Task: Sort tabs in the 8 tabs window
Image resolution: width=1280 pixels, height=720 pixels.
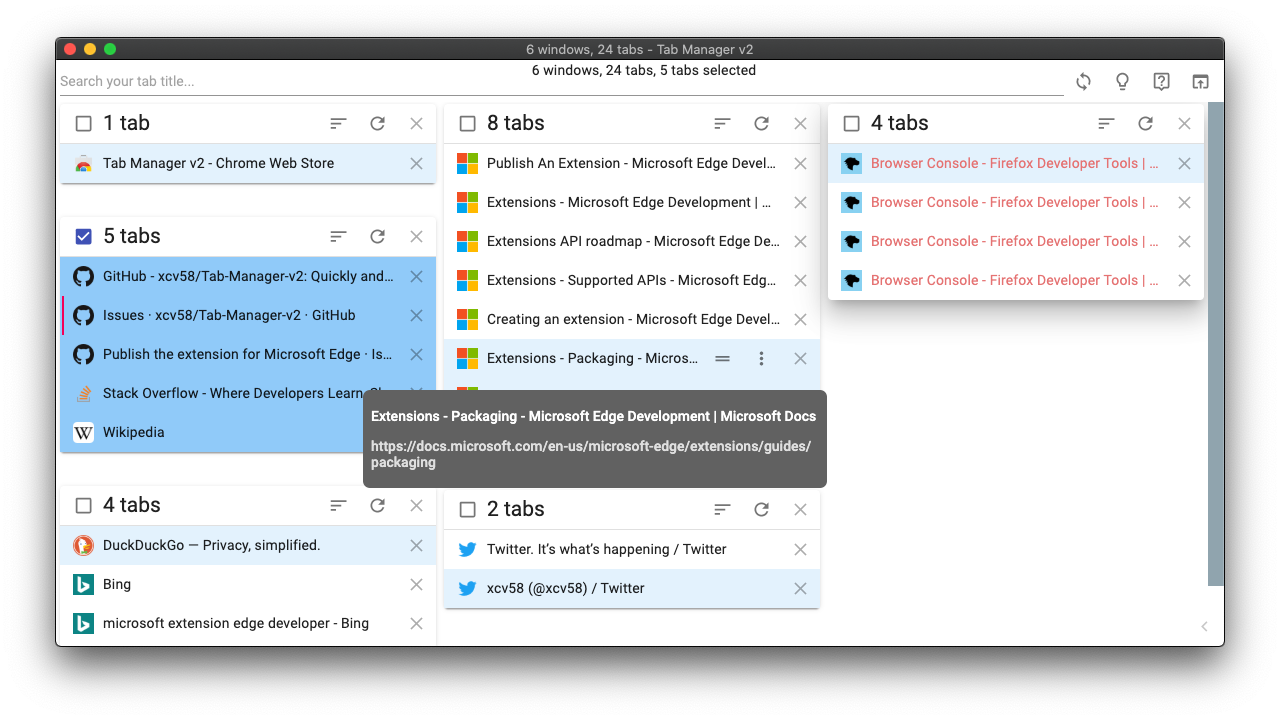Action: 723,124
